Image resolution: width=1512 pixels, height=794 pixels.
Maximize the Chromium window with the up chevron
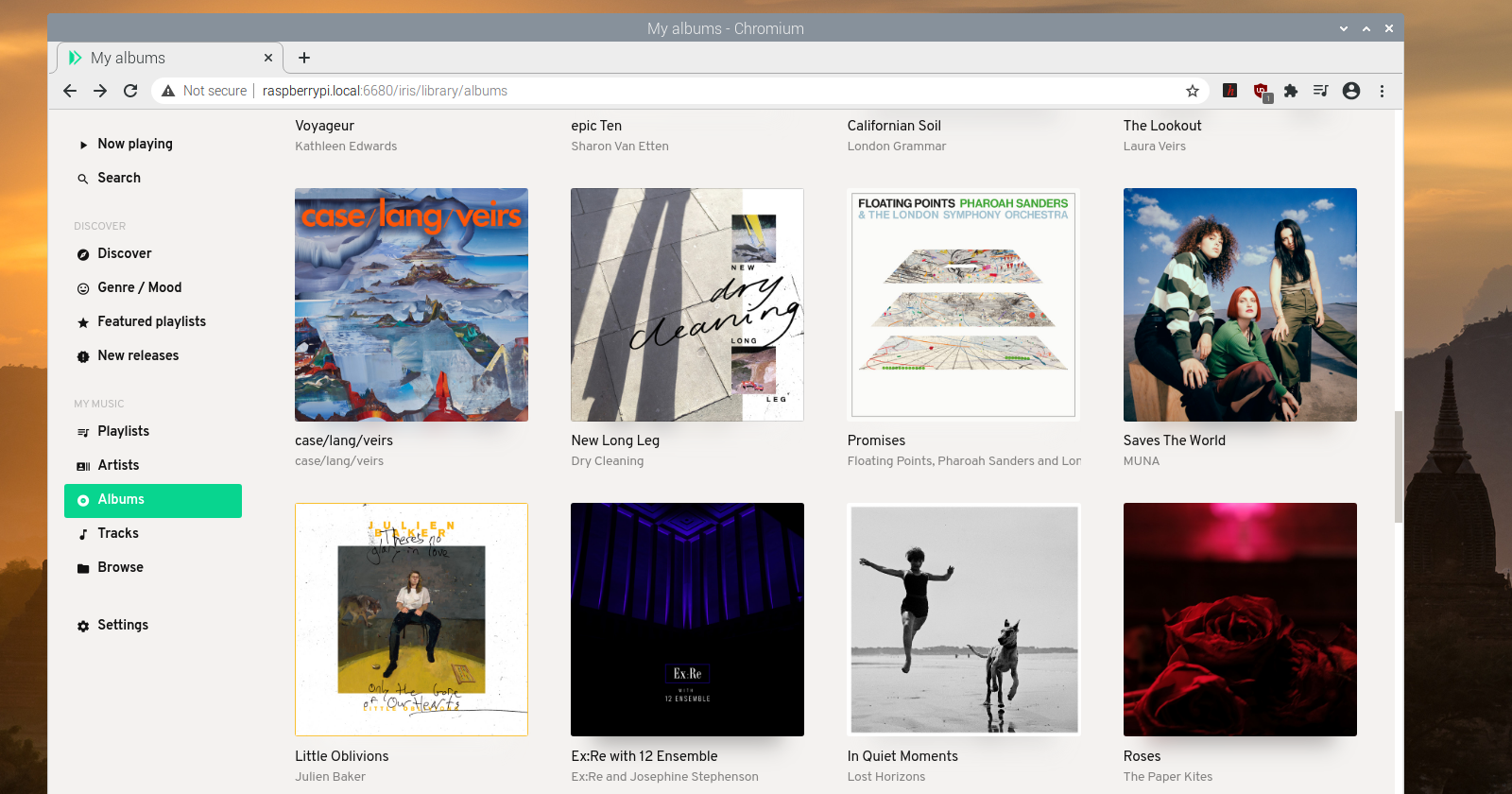(1366, 28)
